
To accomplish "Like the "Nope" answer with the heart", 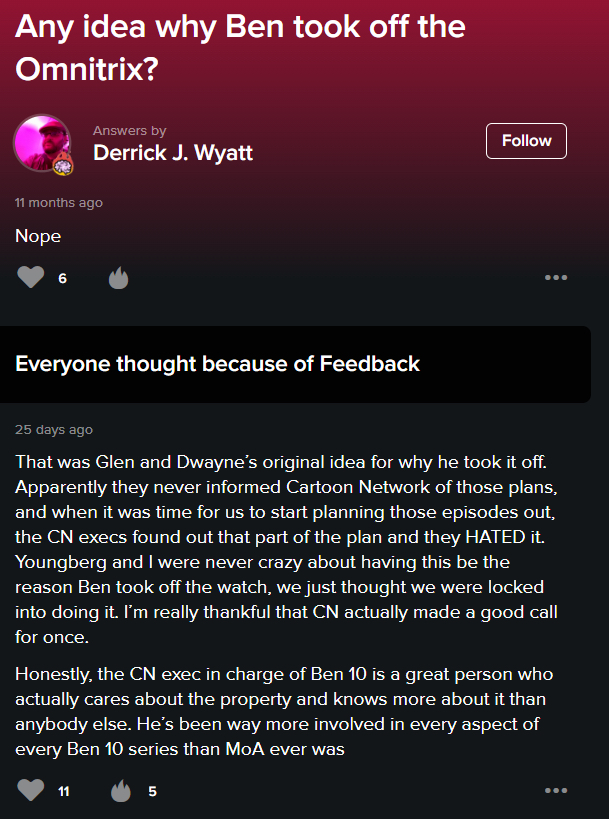I will click(31, 277).
